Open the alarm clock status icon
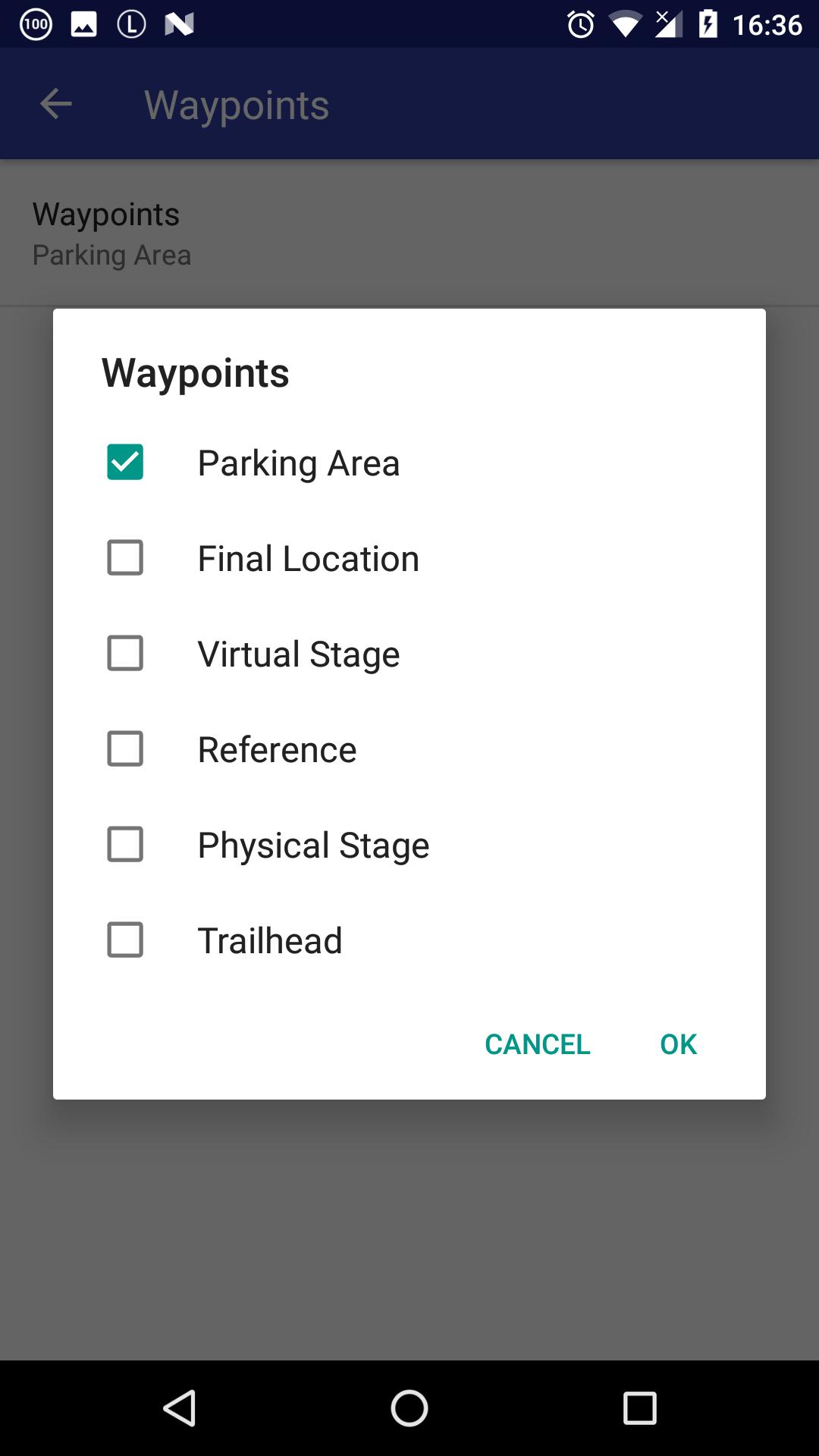This screenshot has width=819, height=1456. click(x=581, y=24)
